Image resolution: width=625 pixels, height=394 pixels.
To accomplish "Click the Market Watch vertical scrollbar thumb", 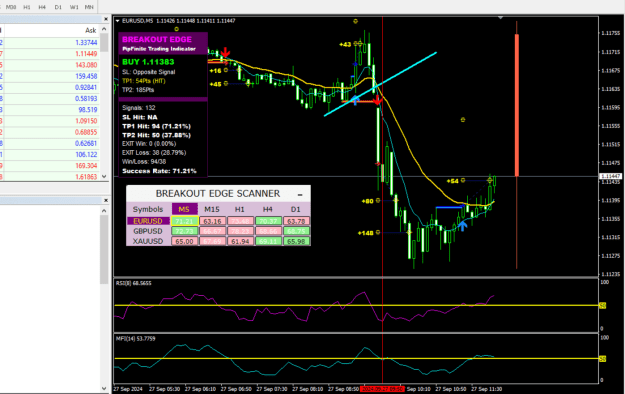I will (104, 42).
